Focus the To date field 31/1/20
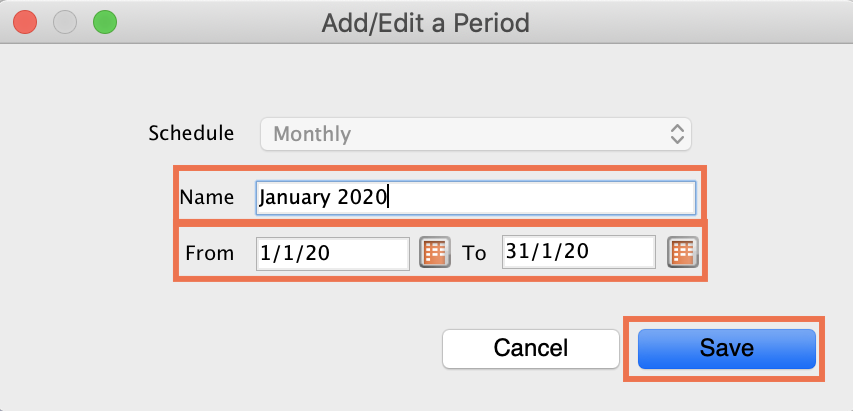 (578, 252)
